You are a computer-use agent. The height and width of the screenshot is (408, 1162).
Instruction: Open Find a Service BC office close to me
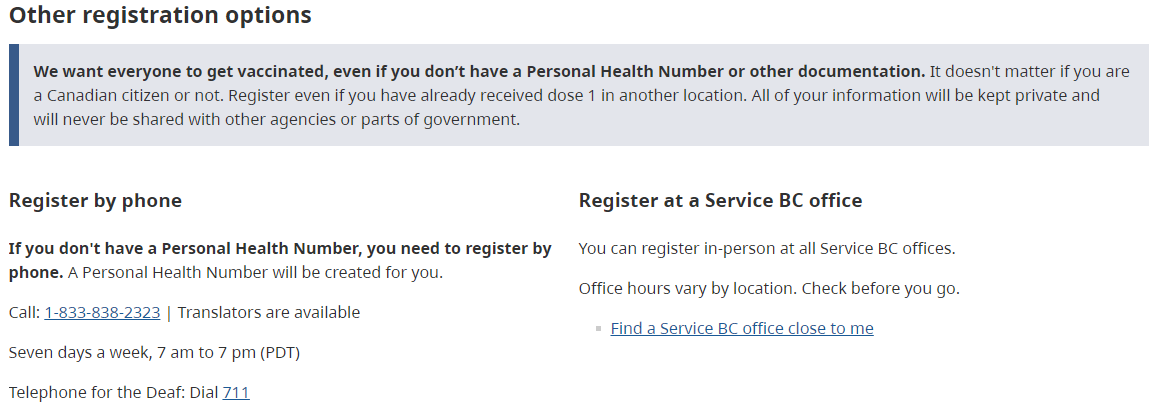[x=742, y=328]
